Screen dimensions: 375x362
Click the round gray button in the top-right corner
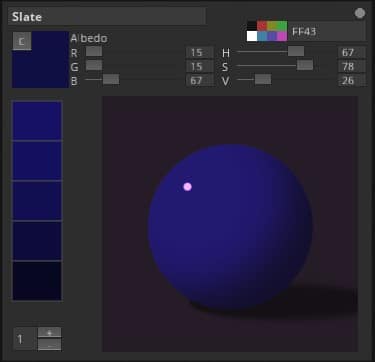360,13
